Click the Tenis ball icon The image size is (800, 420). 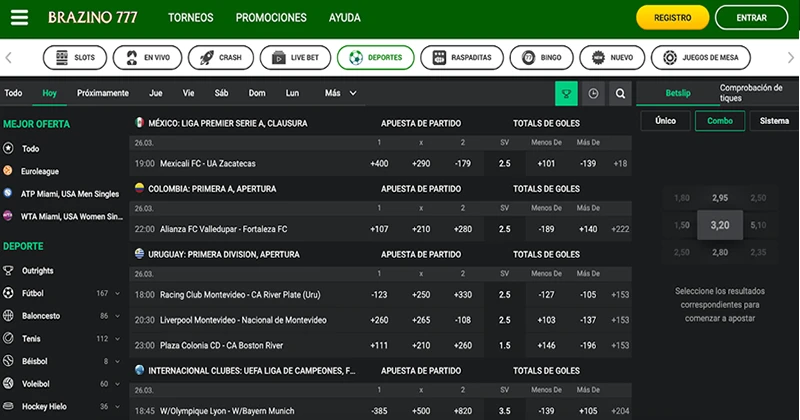coord(8,338)
